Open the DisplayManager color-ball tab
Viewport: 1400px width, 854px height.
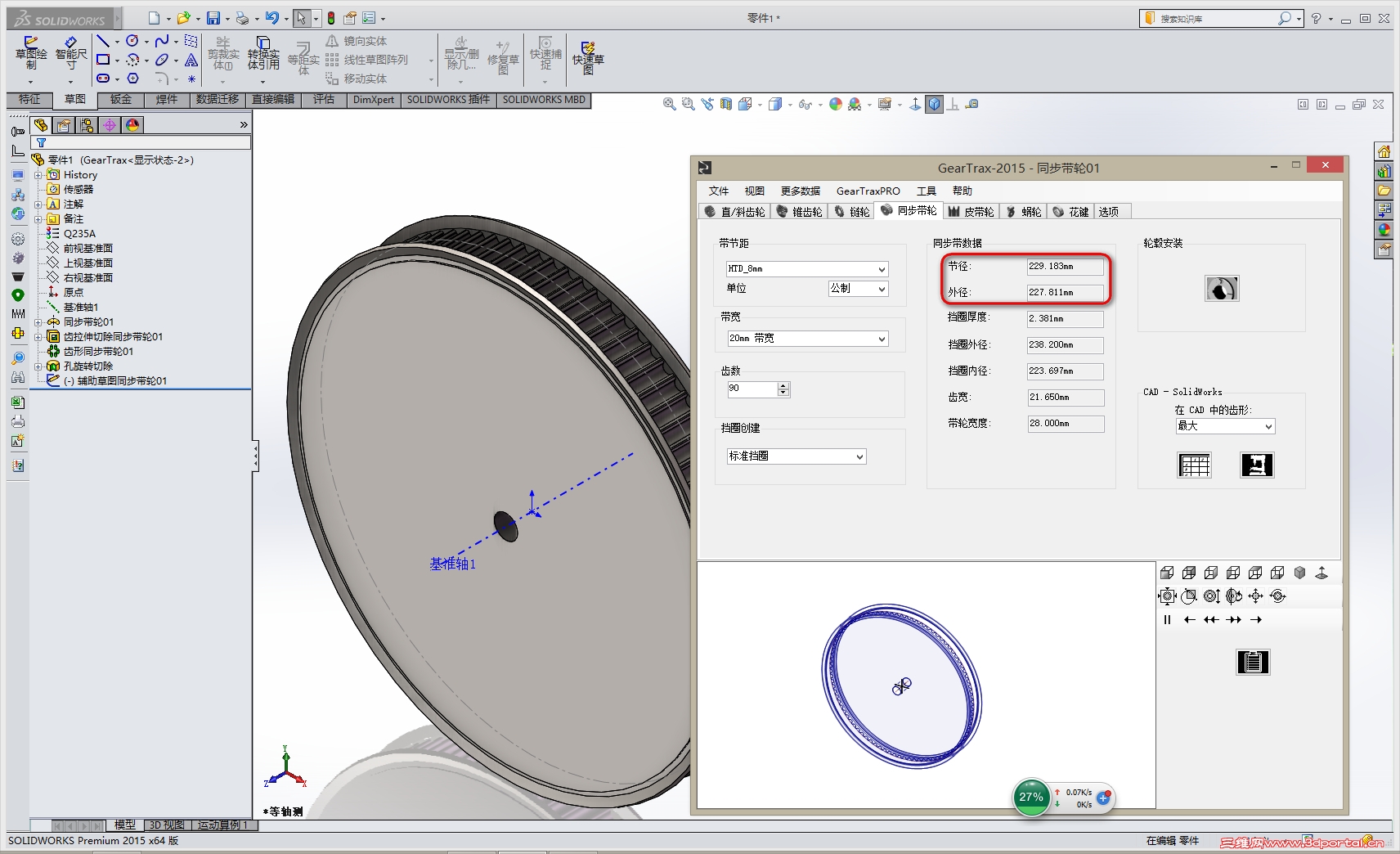coord(132,125)
